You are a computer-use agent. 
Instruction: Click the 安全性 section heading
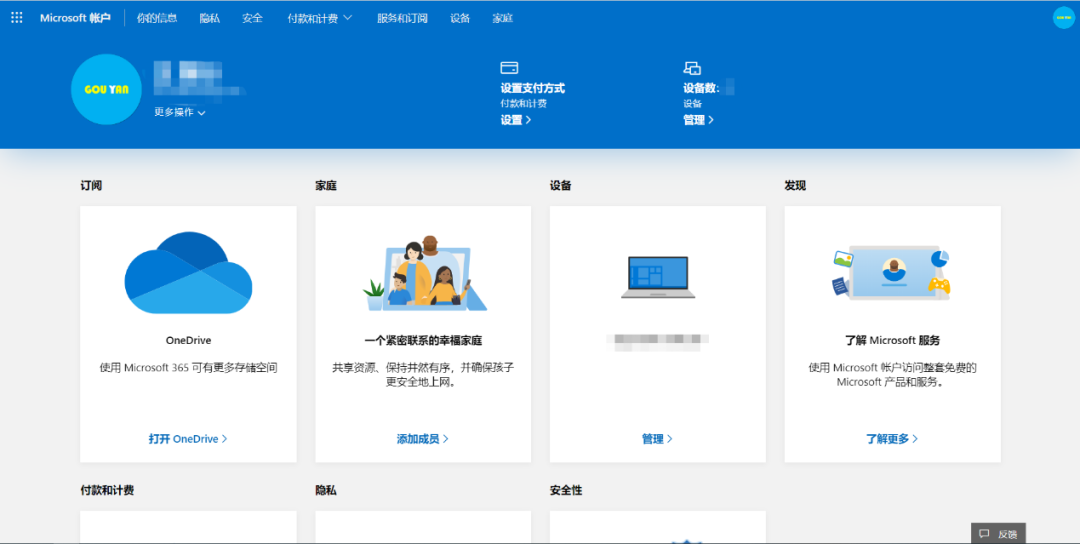coord(566,490)
